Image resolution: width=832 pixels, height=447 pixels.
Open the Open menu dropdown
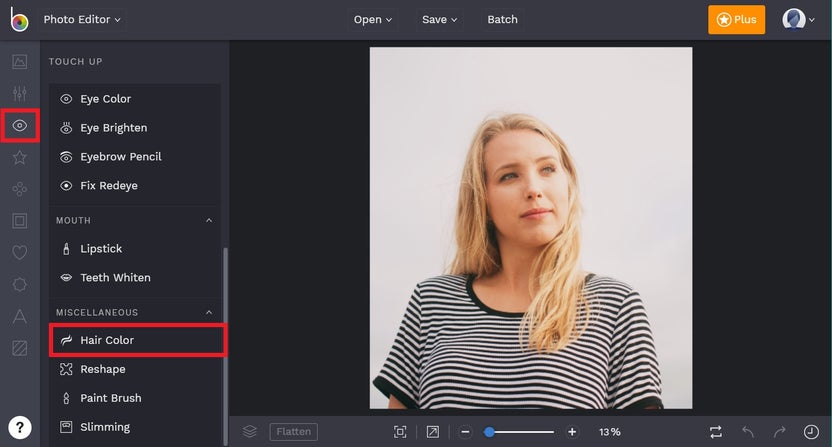[x=372, y=20]
